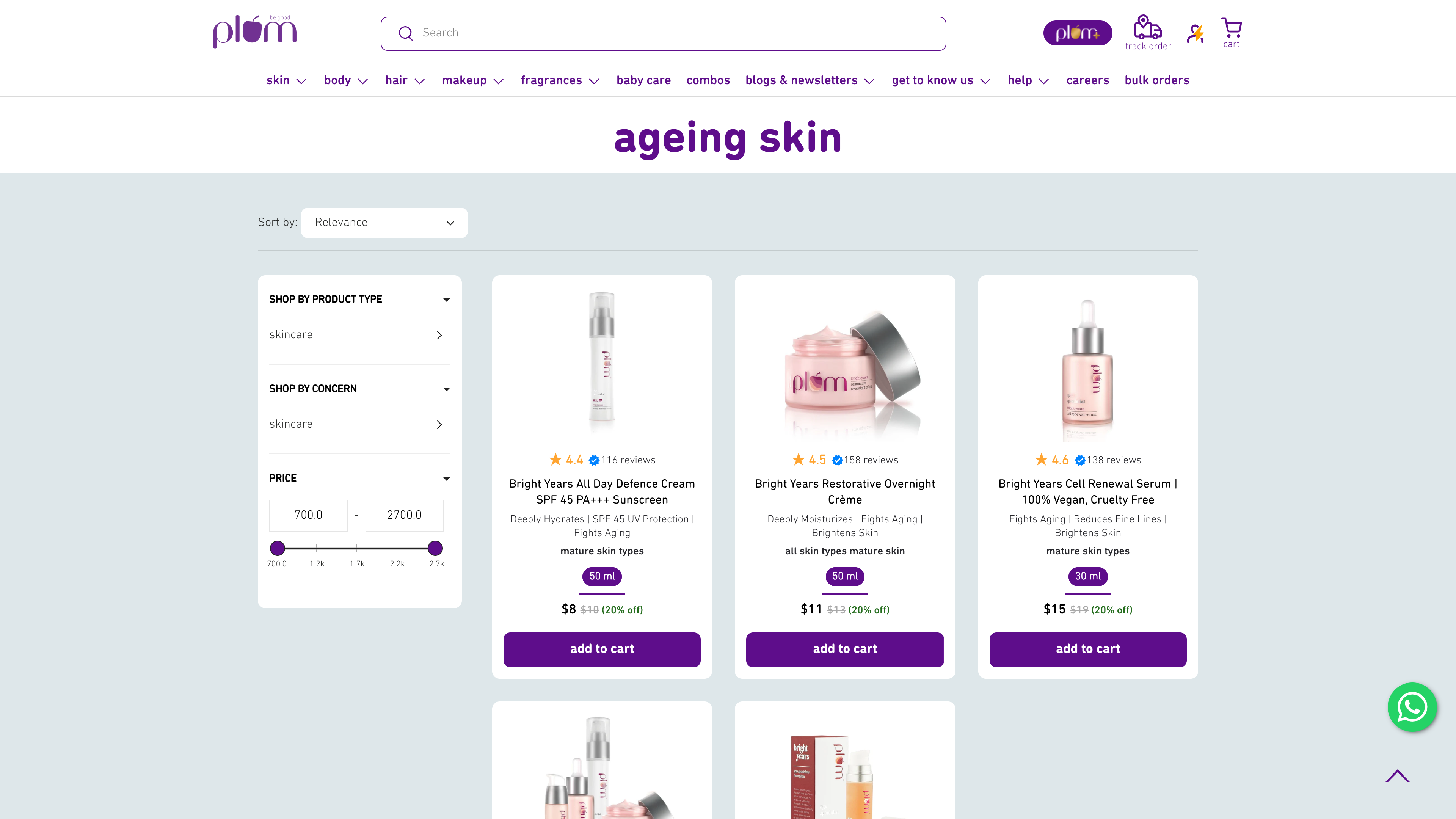Click the scroll-to-top arrow

click(x=1397, y=776)
